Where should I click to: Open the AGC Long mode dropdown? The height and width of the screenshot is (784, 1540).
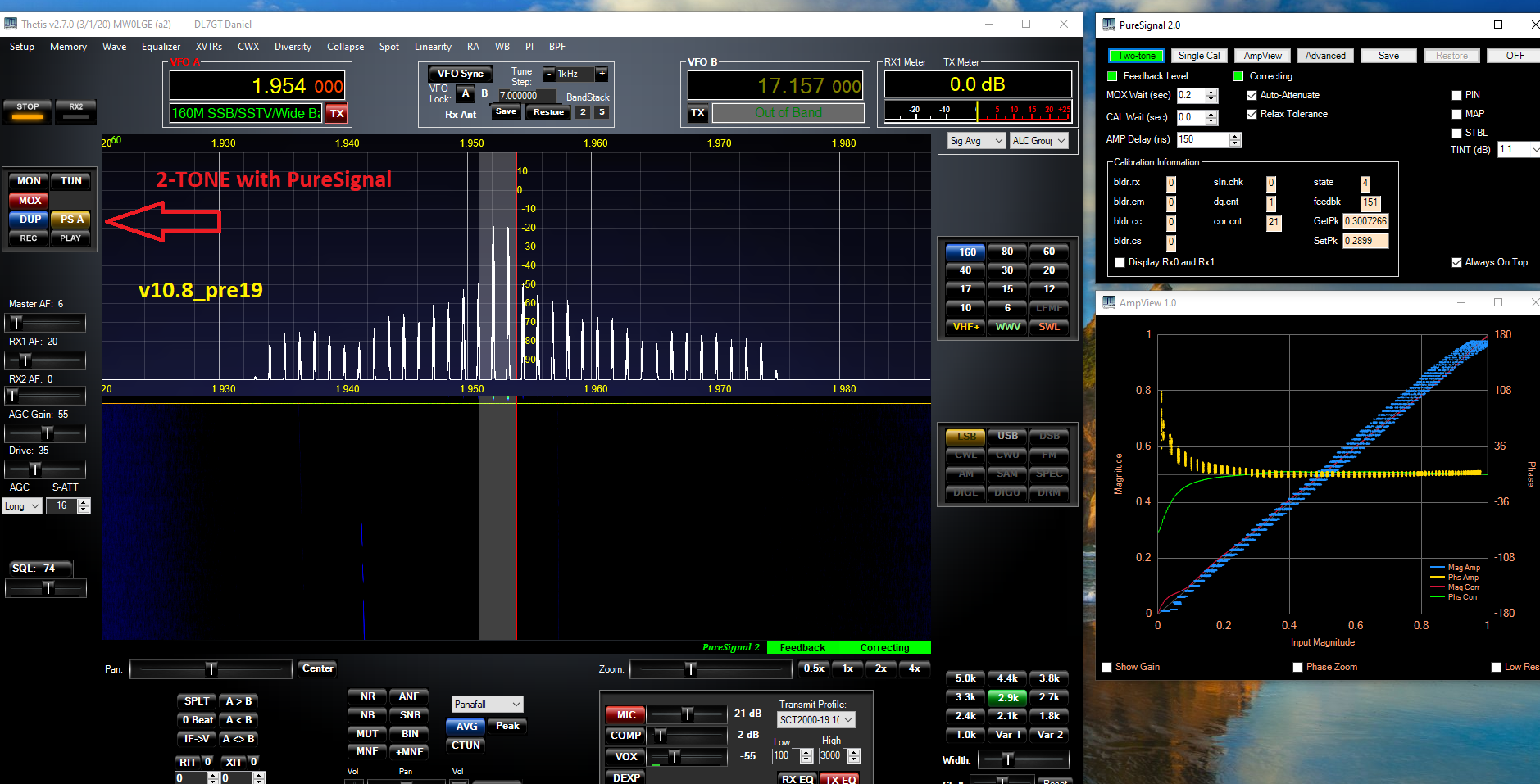click(22, 506)
